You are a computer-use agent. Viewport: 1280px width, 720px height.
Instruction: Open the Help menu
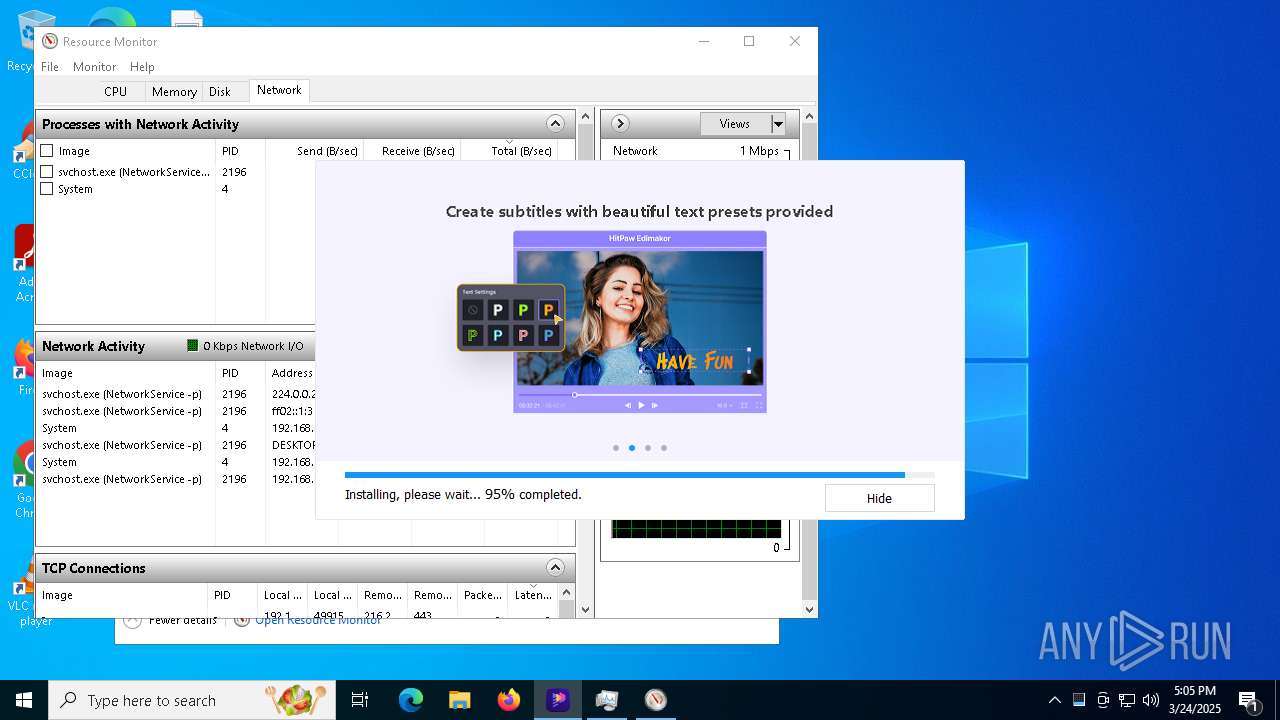tap(142, 66)
